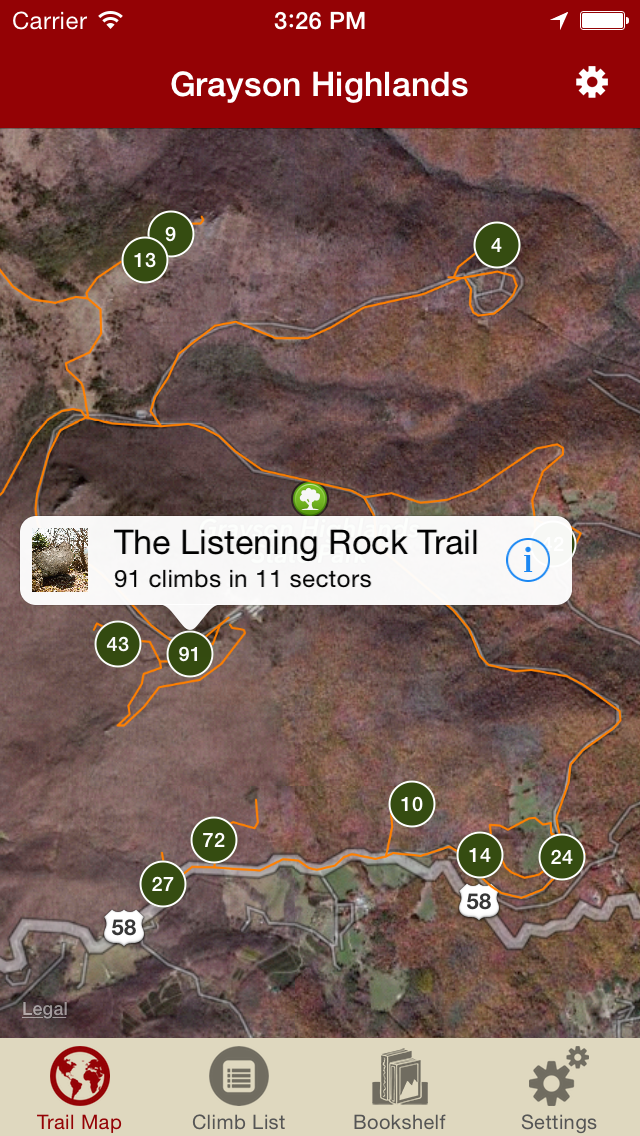The height and width of the screenshot is (1136, 640).
Task: Tap the cluster marker labeled 9
Action: point(171,233)
